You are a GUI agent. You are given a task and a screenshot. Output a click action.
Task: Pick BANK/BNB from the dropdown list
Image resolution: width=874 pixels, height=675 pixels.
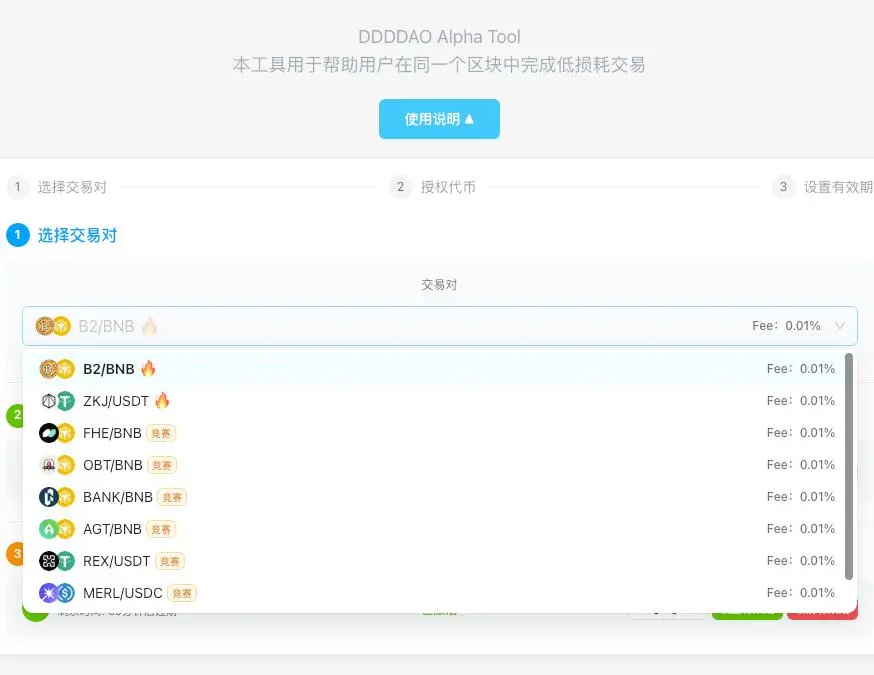(x=434, y=497)
